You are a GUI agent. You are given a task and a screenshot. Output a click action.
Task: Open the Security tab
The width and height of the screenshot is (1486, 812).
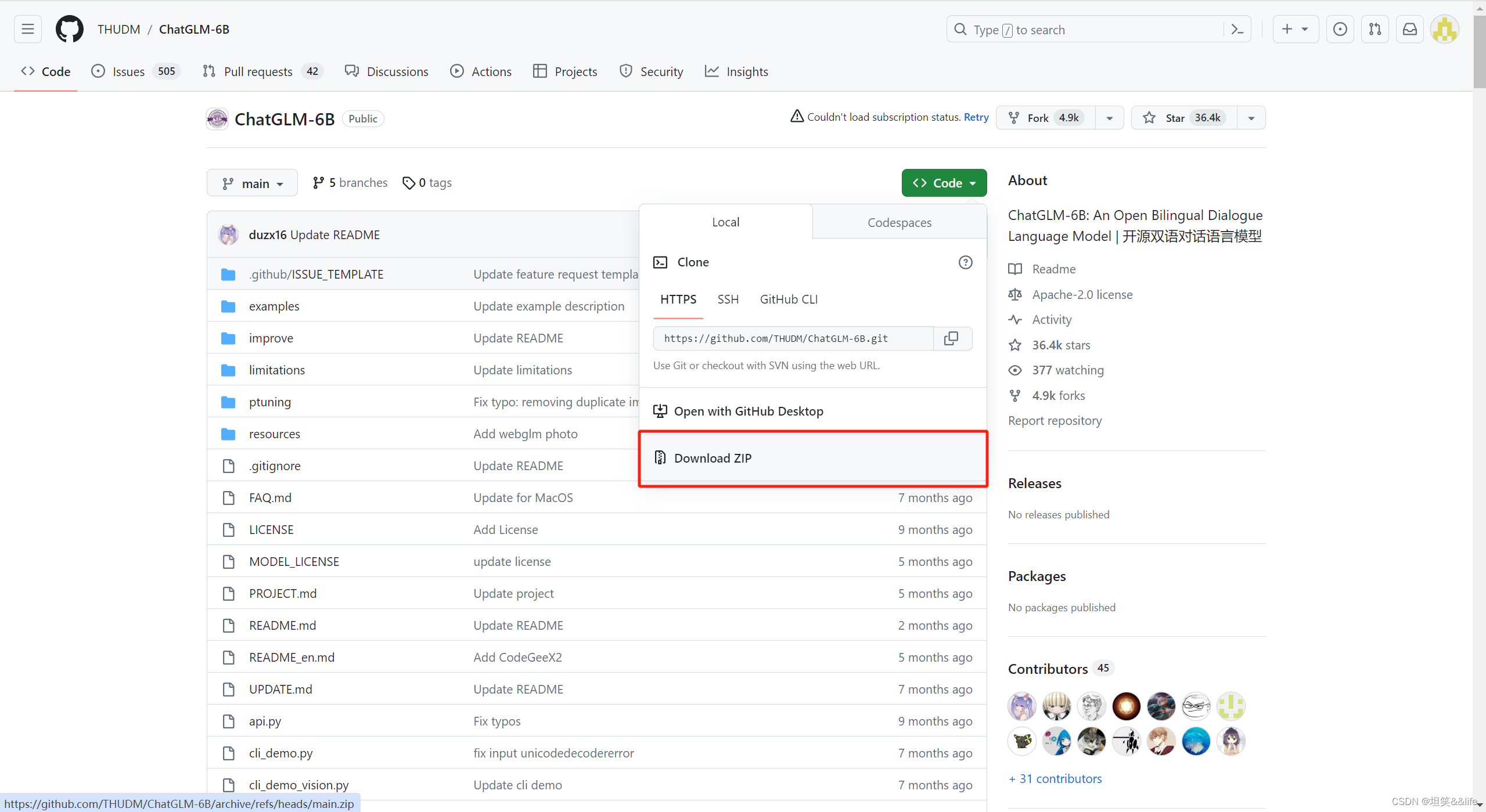(652, 71)
